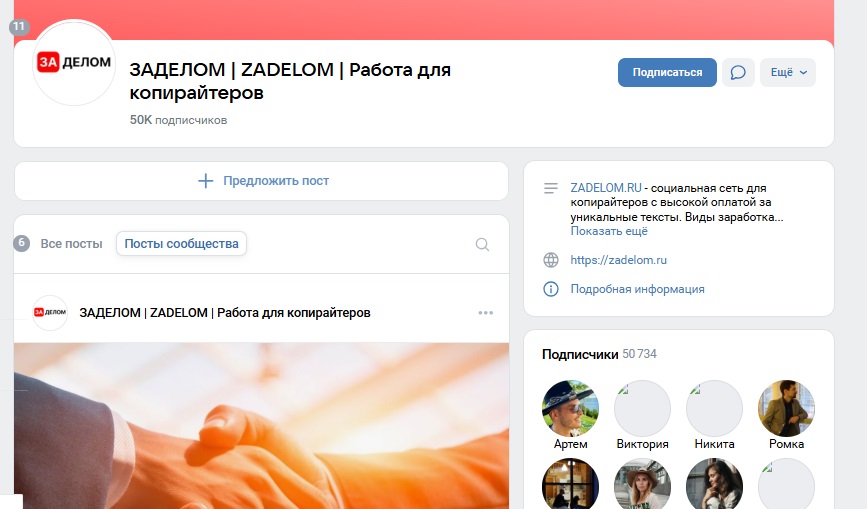Click the small ЗА ДЕЛОМ avatar in post header
The image size is (867, 509).
(x=50, y=313)
